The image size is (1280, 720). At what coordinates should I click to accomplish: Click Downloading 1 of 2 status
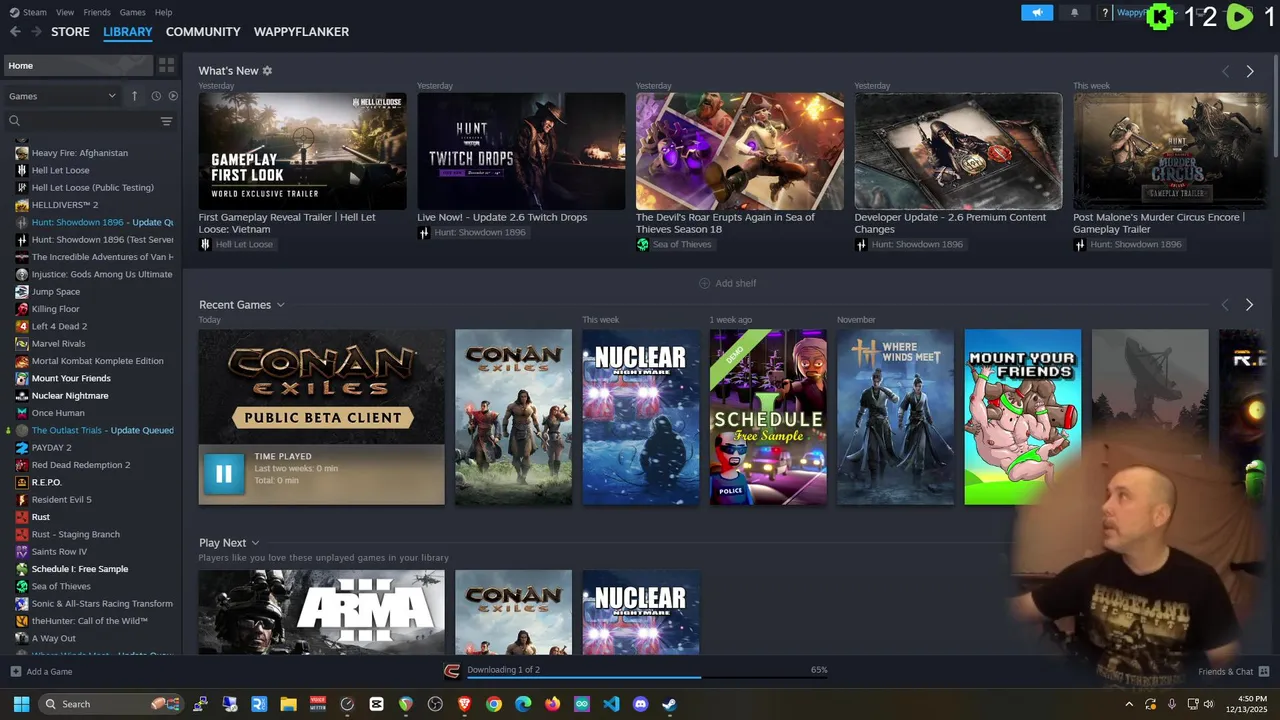503,670
